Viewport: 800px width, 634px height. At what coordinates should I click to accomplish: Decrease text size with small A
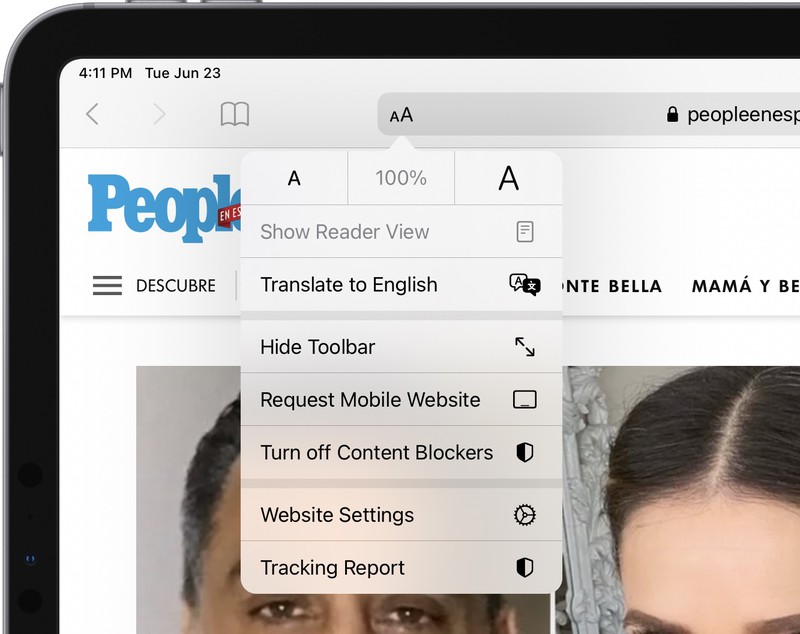pos(294,178)
